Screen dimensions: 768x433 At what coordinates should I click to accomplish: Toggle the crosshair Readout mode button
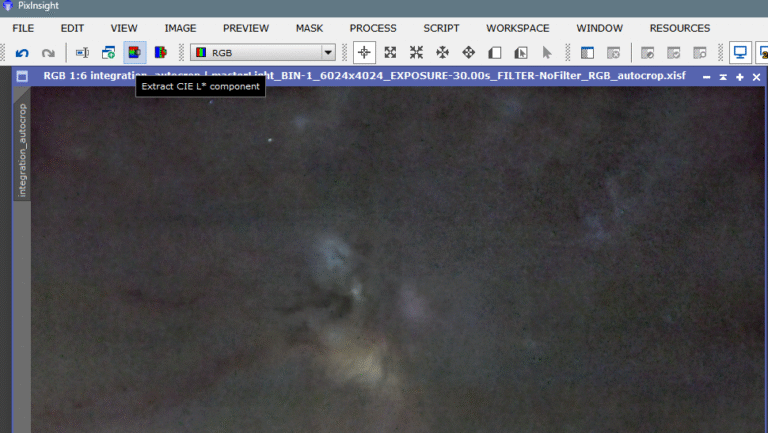click(x=364, y=52)
